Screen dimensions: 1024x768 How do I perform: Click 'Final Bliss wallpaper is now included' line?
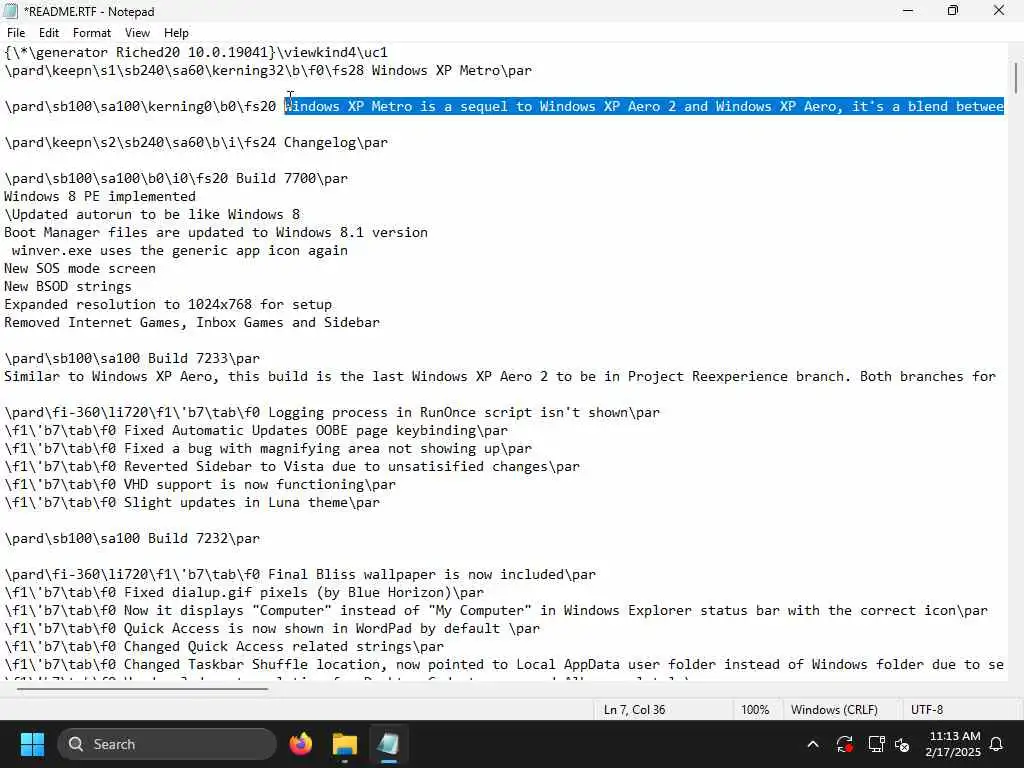(300, 575)
